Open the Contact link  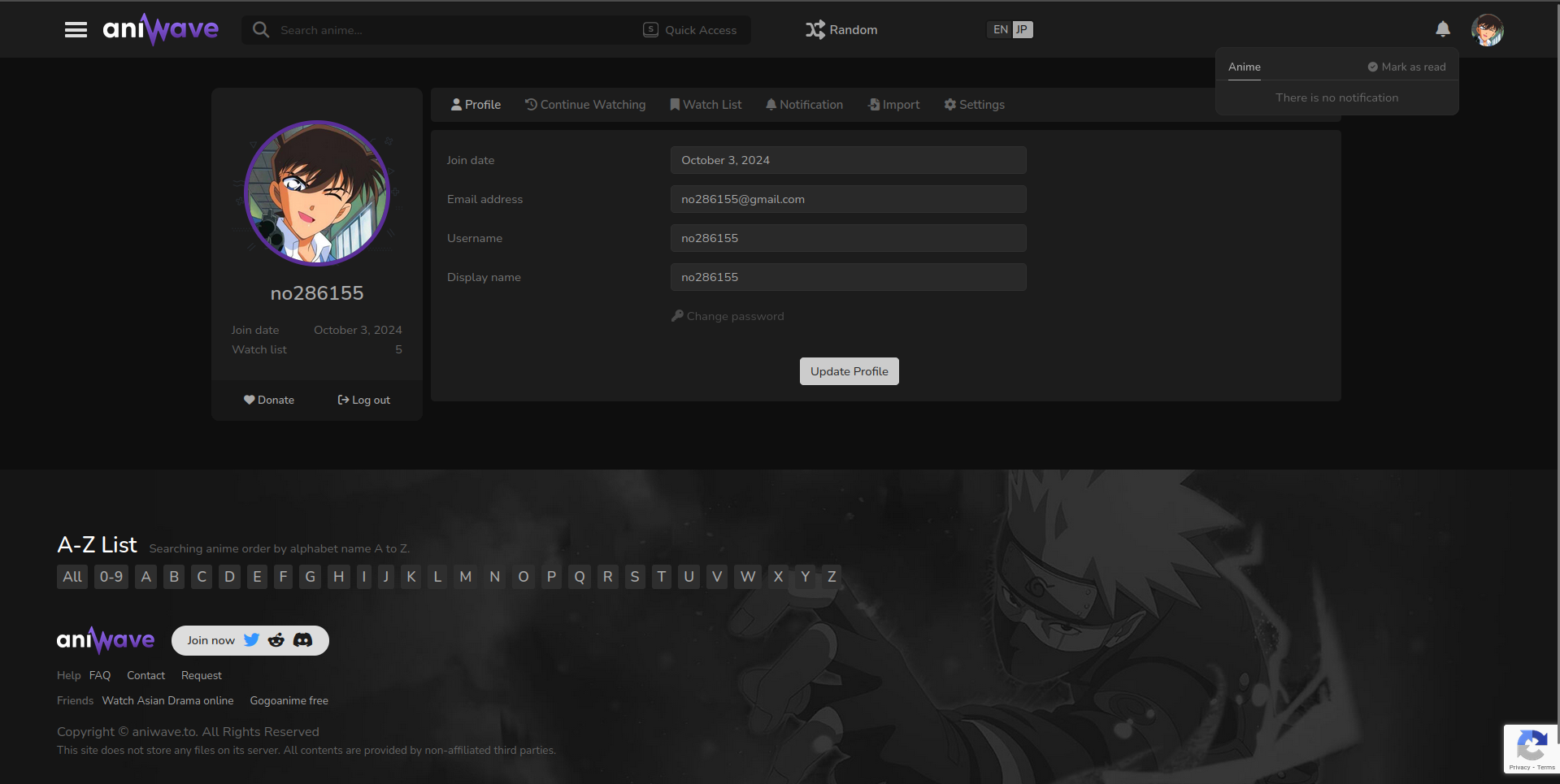(x=146, y=676)
